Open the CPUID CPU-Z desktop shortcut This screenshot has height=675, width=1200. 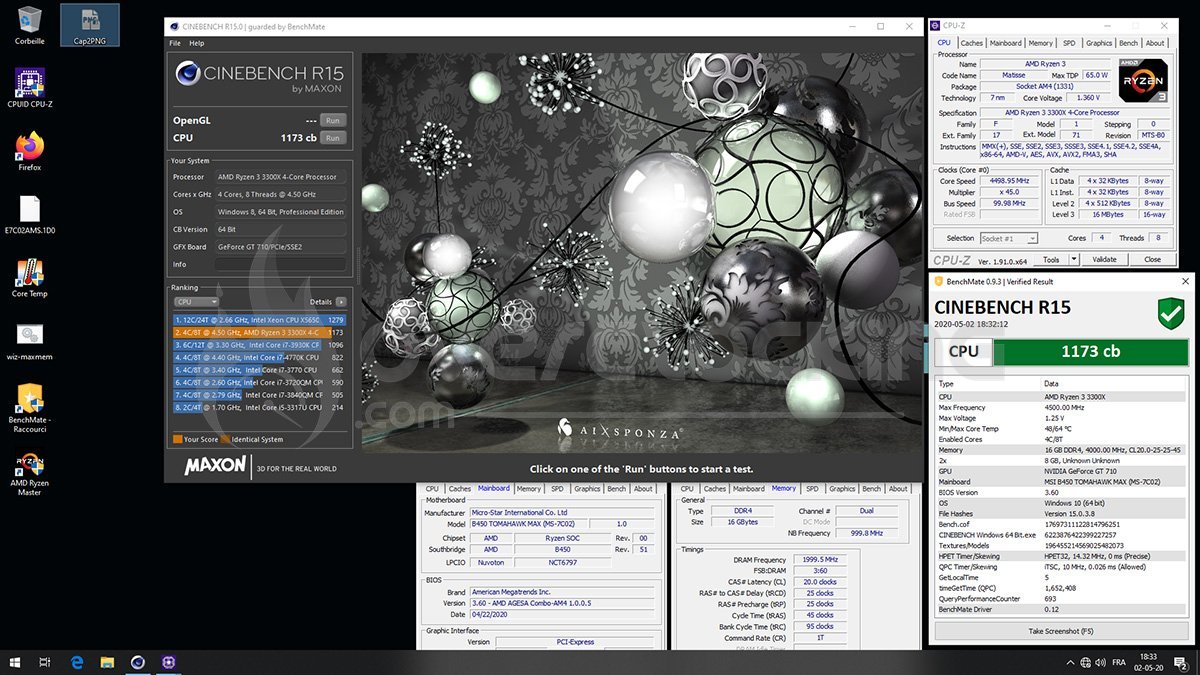(30, 88)
